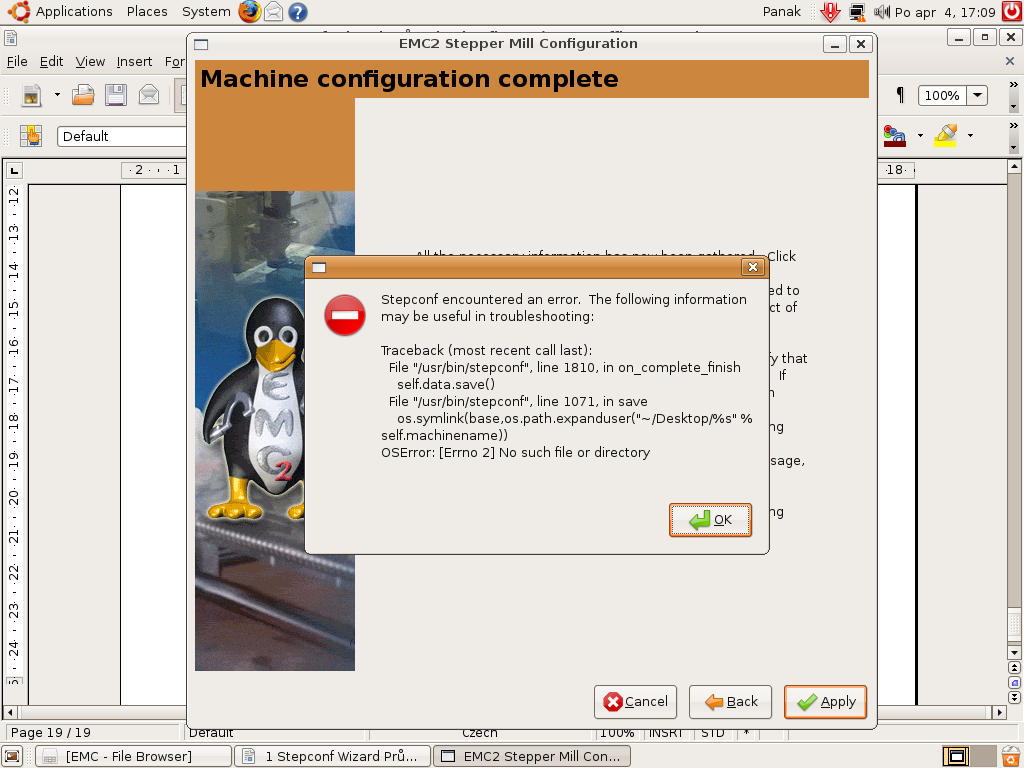The image size is (1024, 768).
Task: Open the Edit menu
Action: [x=51, y=61]
